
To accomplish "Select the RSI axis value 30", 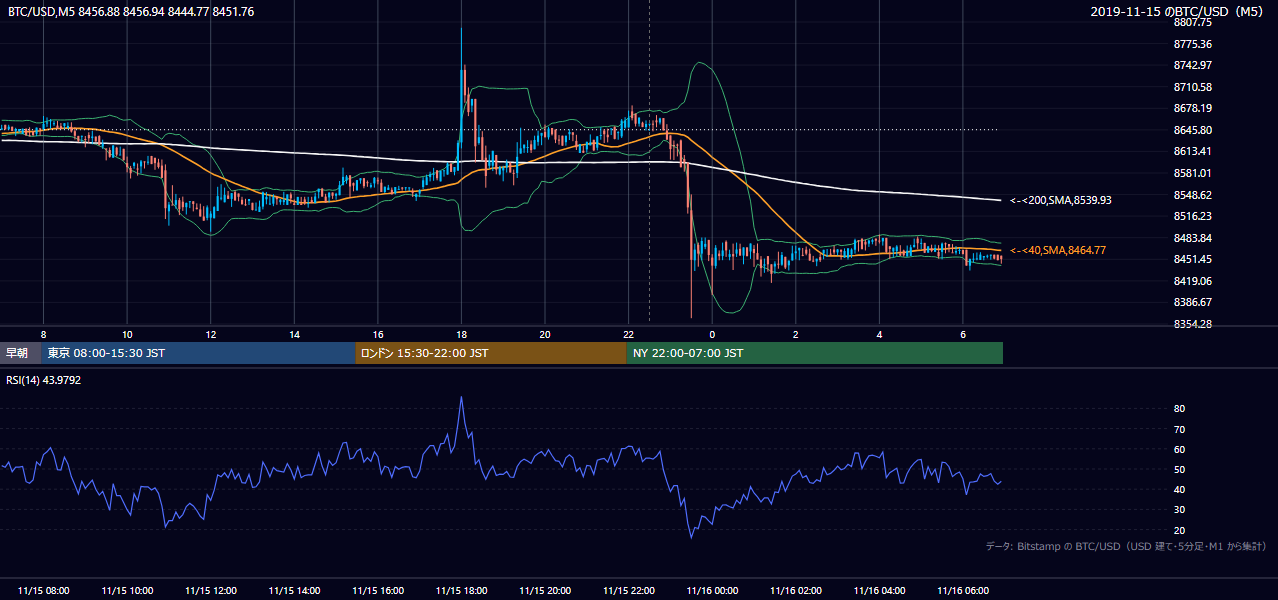I will [1180, 510].
